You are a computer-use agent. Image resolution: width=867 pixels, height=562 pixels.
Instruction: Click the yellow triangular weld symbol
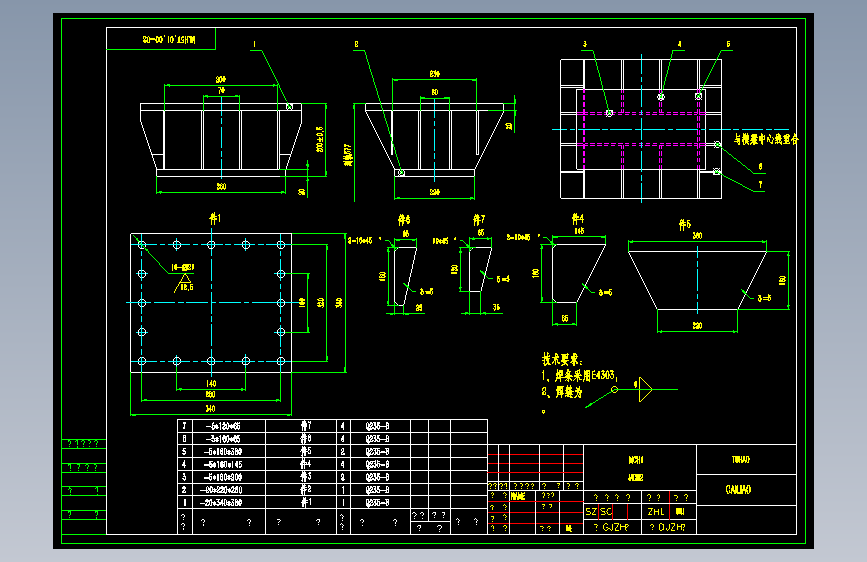tap(645, 389)
